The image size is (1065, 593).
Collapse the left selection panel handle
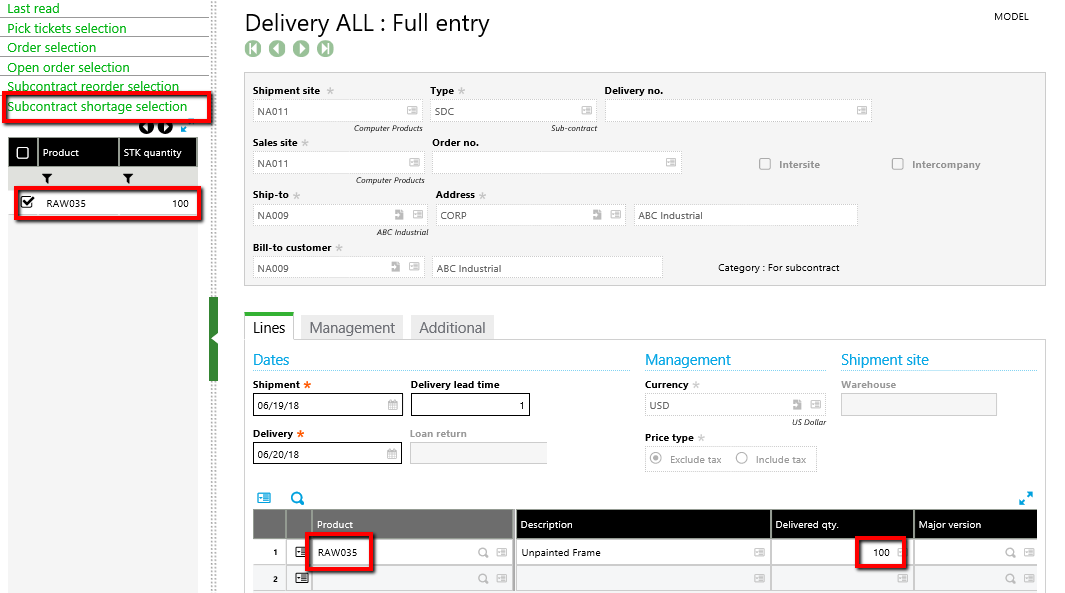[213, 340]
